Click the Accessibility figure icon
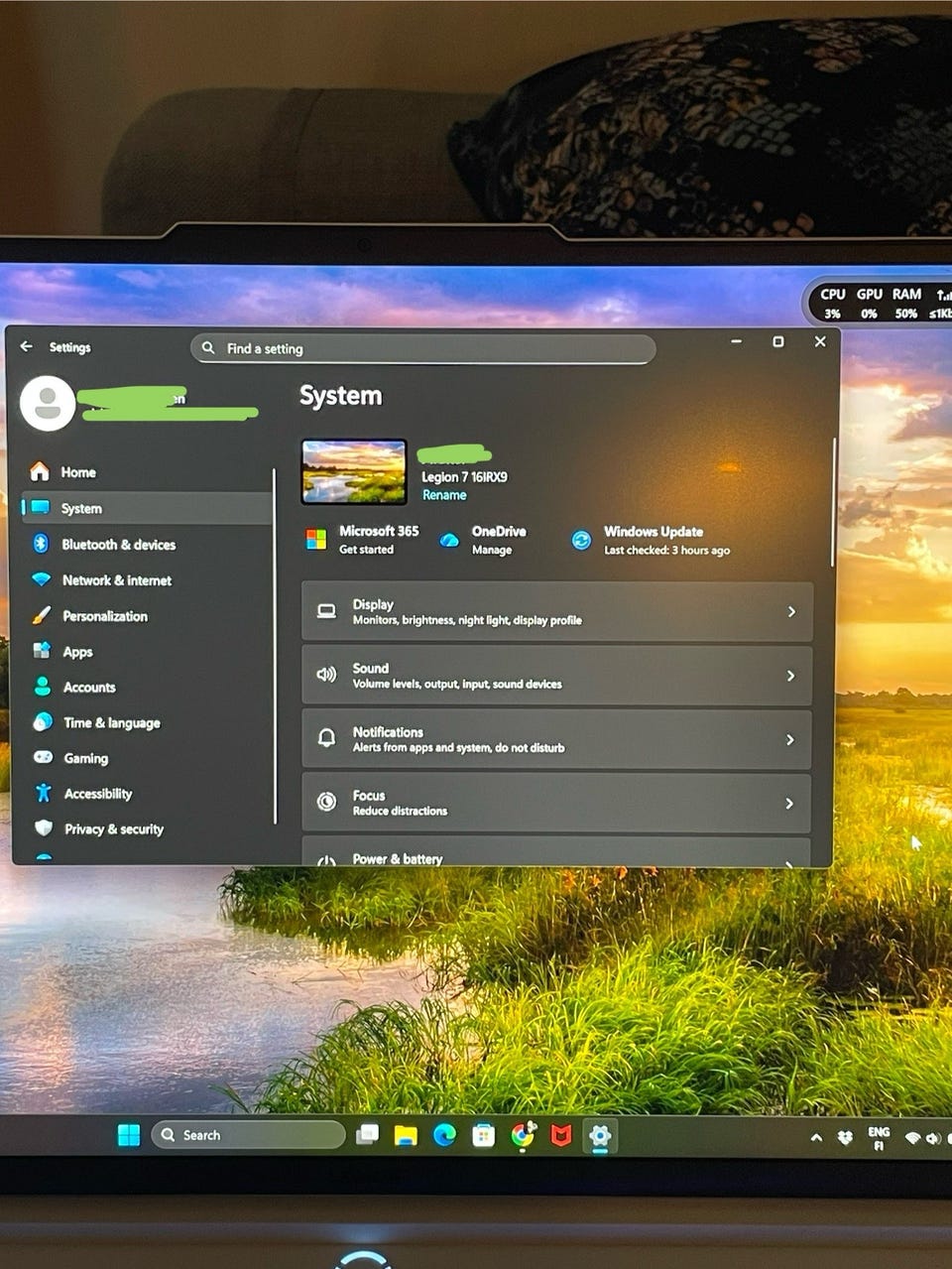The image size is (952, 1269). point(43,793)
